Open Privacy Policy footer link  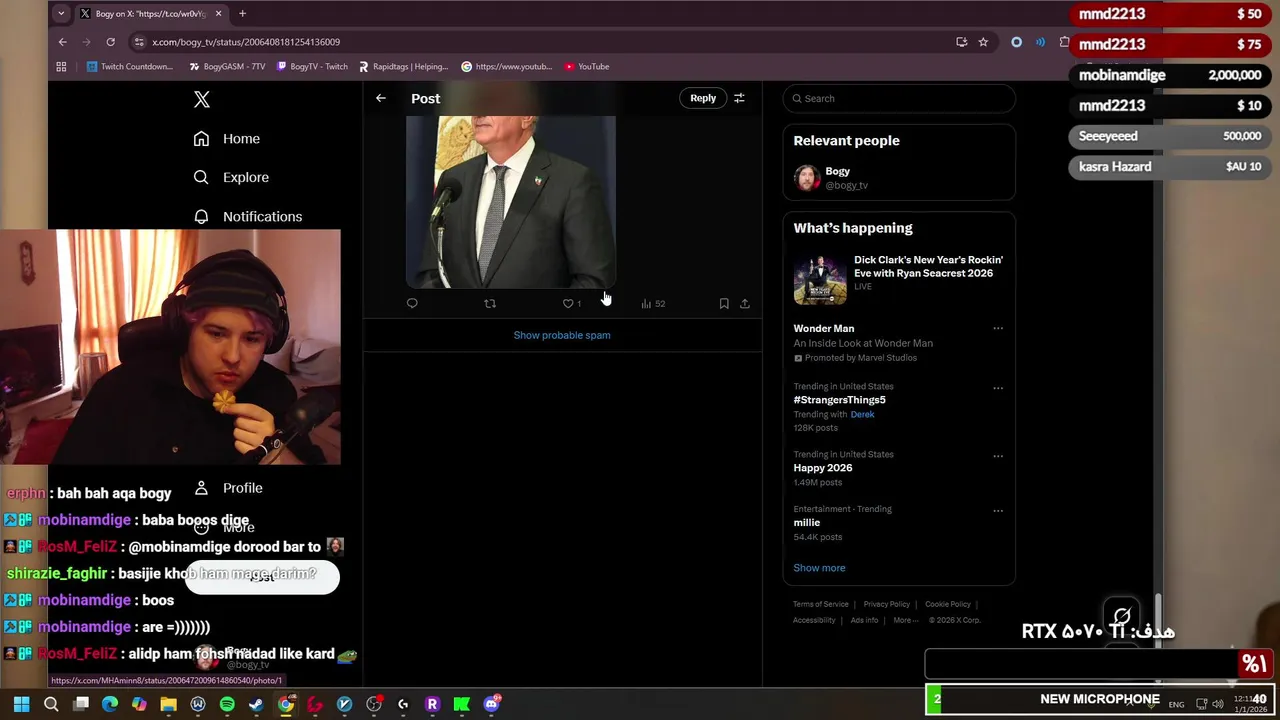pyautogui.click(x=886, y=604)
